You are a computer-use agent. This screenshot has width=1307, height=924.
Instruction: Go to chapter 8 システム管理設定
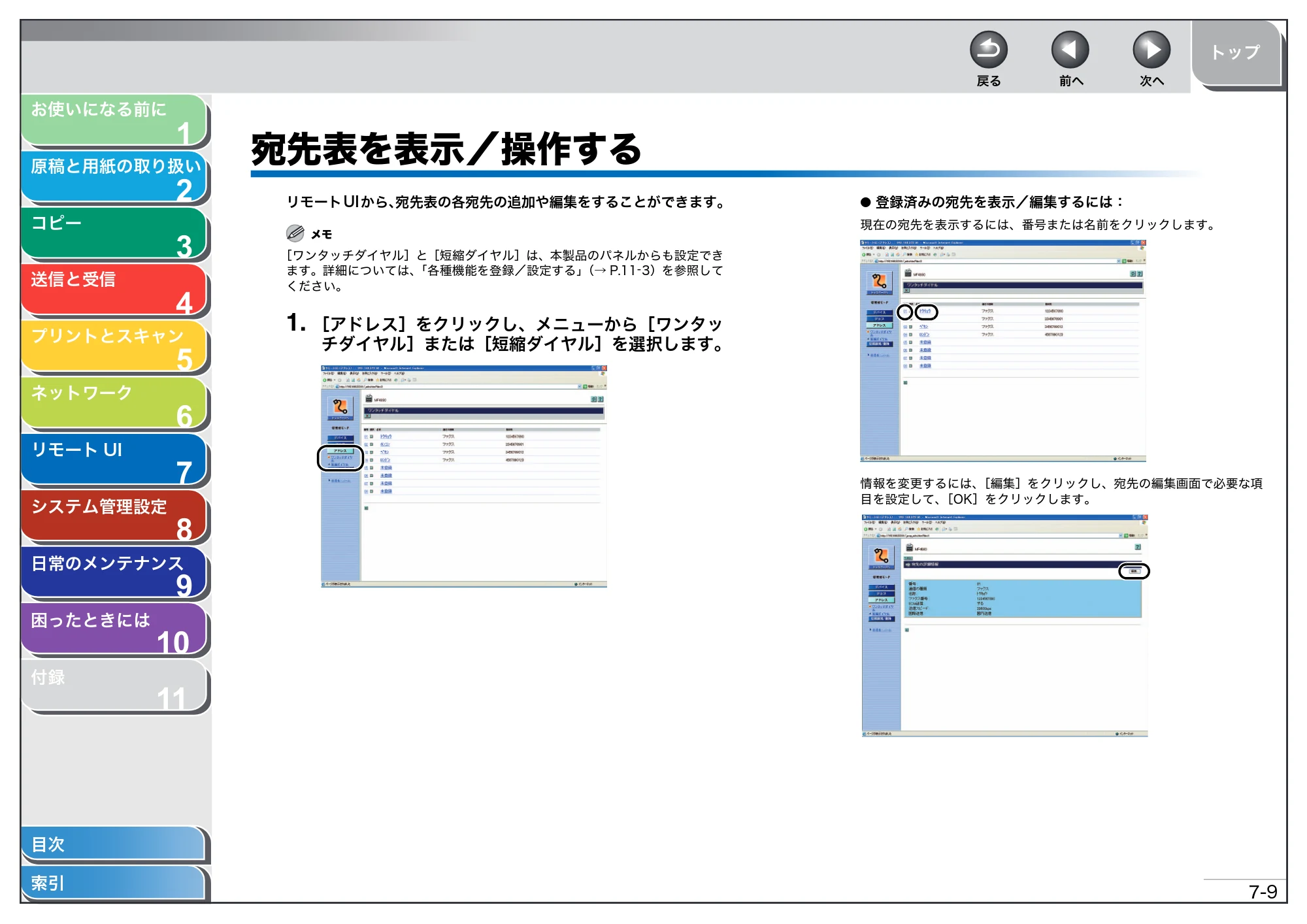point(114,517)
